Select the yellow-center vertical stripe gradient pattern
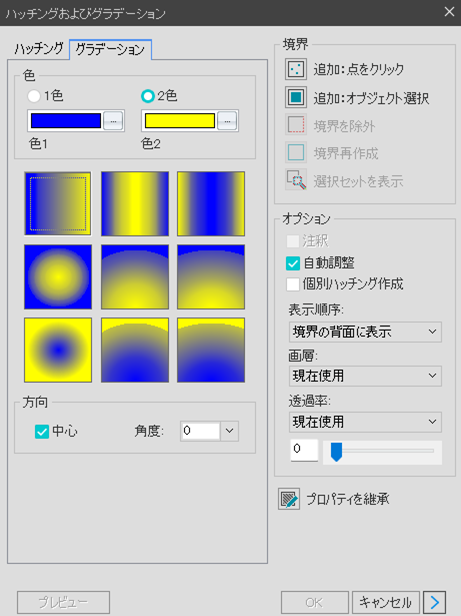Screen dimensions: 461x616 [x=135, y=204]
